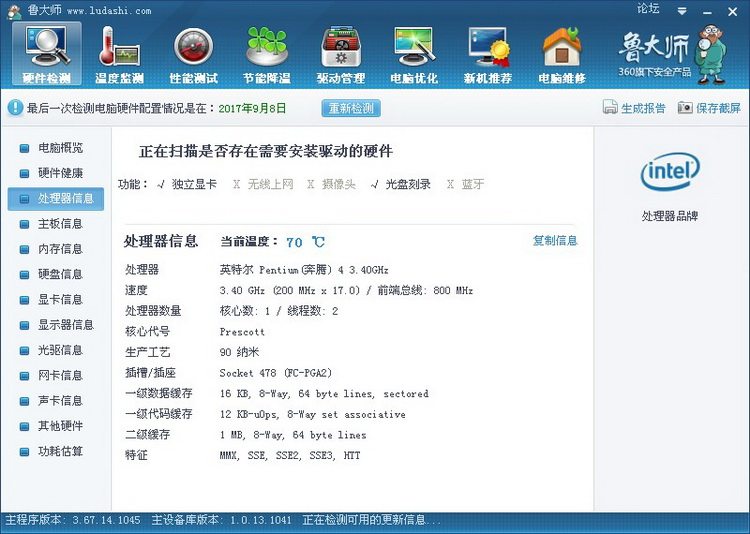Click the Intel processor brand logo
This screenshot has height=534, width=750.
(x=670, y=171)
